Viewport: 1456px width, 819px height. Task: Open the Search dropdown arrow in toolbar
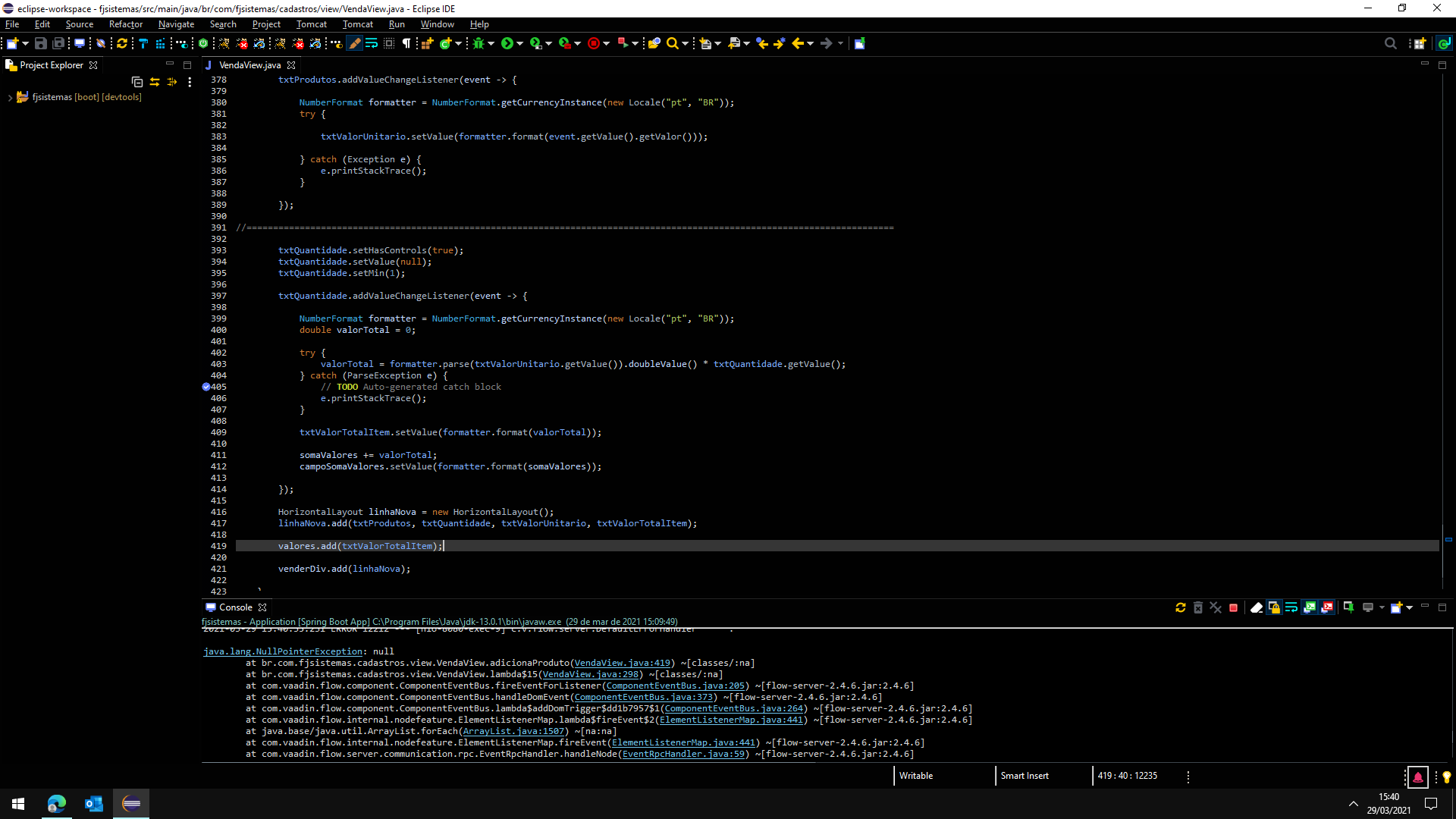(686, 44)
